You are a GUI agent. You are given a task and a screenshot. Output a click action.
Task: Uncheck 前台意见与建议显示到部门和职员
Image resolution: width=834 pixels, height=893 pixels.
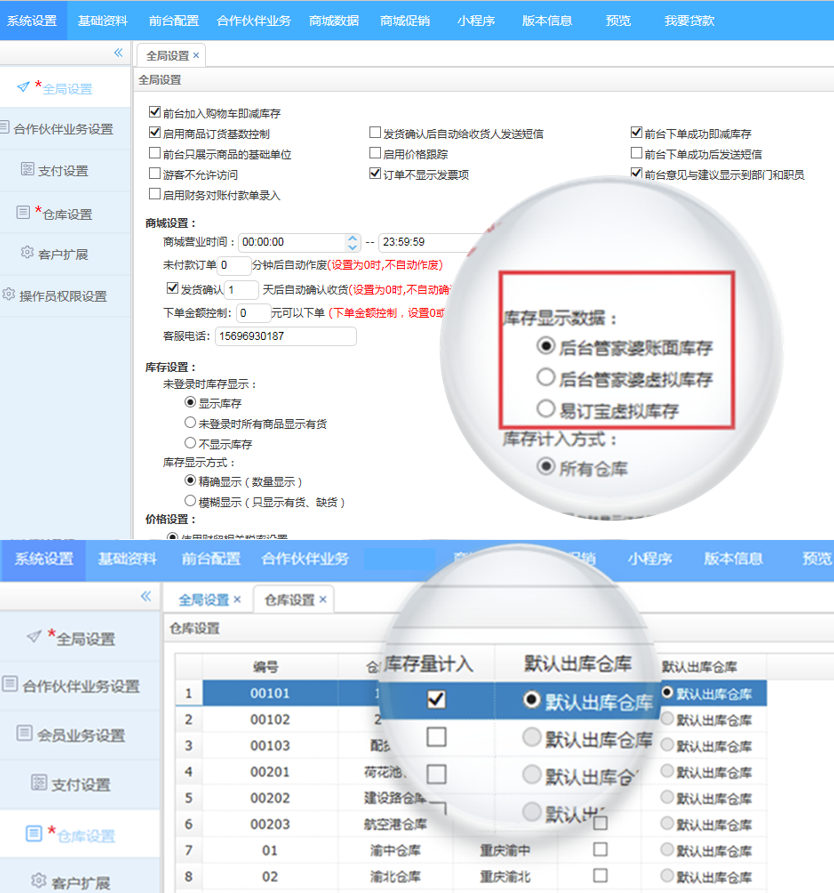pos(636,173)
